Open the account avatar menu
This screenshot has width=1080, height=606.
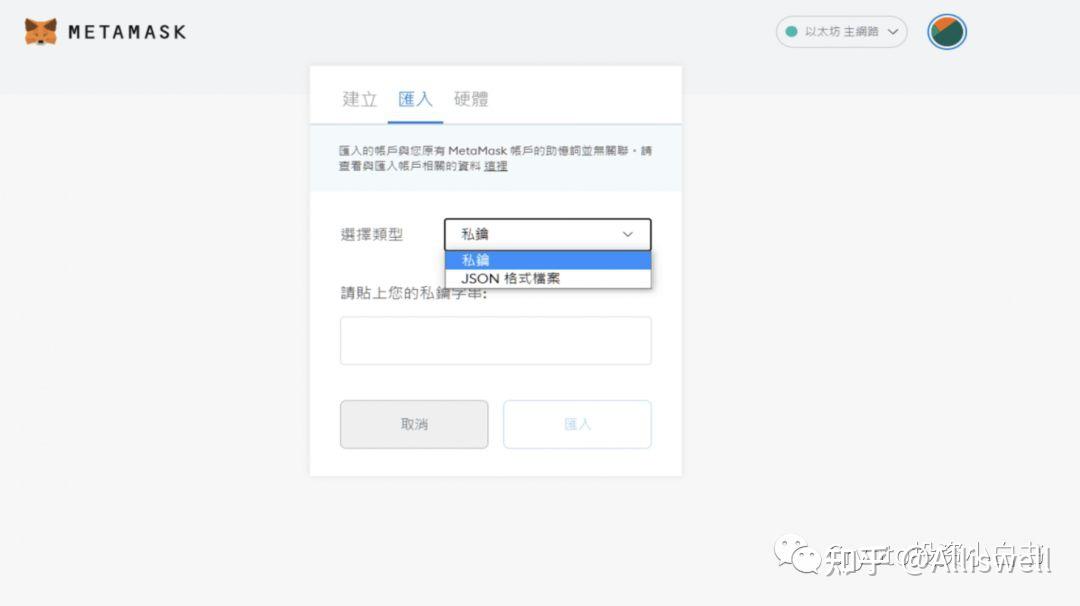coord(946,32)
